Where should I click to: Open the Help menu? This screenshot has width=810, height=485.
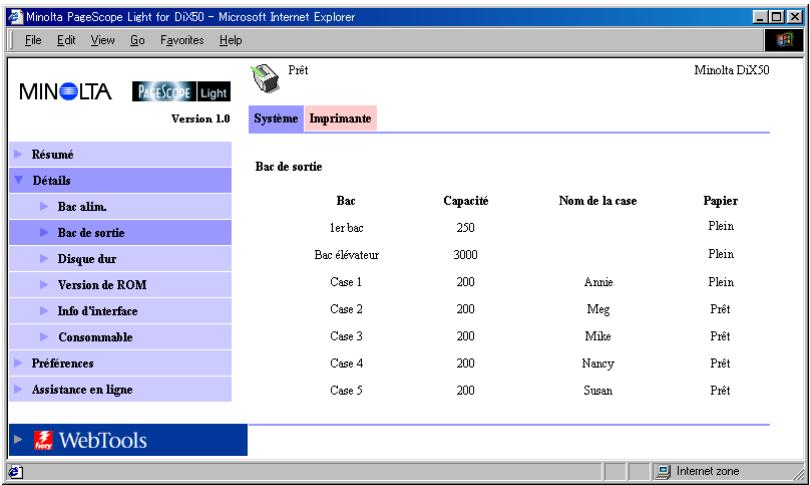[x=230, y=40]
